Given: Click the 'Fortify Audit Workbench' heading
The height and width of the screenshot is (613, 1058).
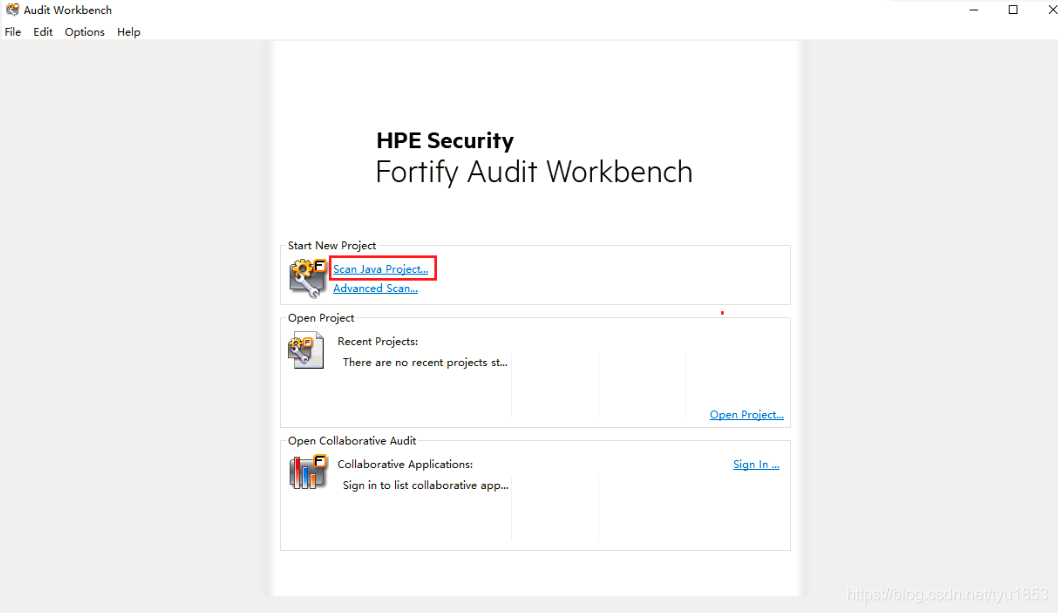Looking at the screenshot, I should coord(534,171).
